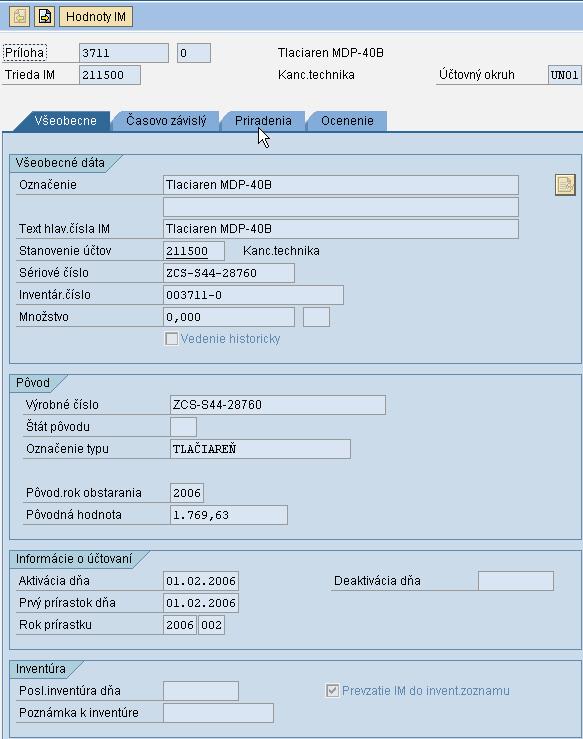
Task: Click the Označenie field Tlaciaren MDP-40B
Action: [341, 185]
